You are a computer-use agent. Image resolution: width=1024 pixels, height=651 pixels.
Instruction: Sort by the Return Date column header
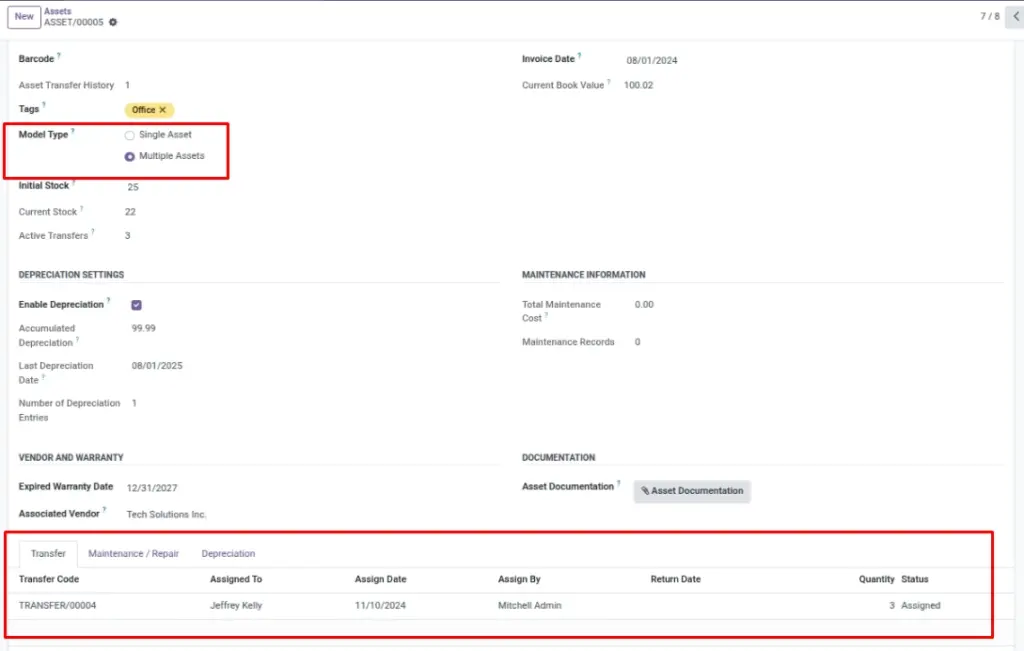675,579
